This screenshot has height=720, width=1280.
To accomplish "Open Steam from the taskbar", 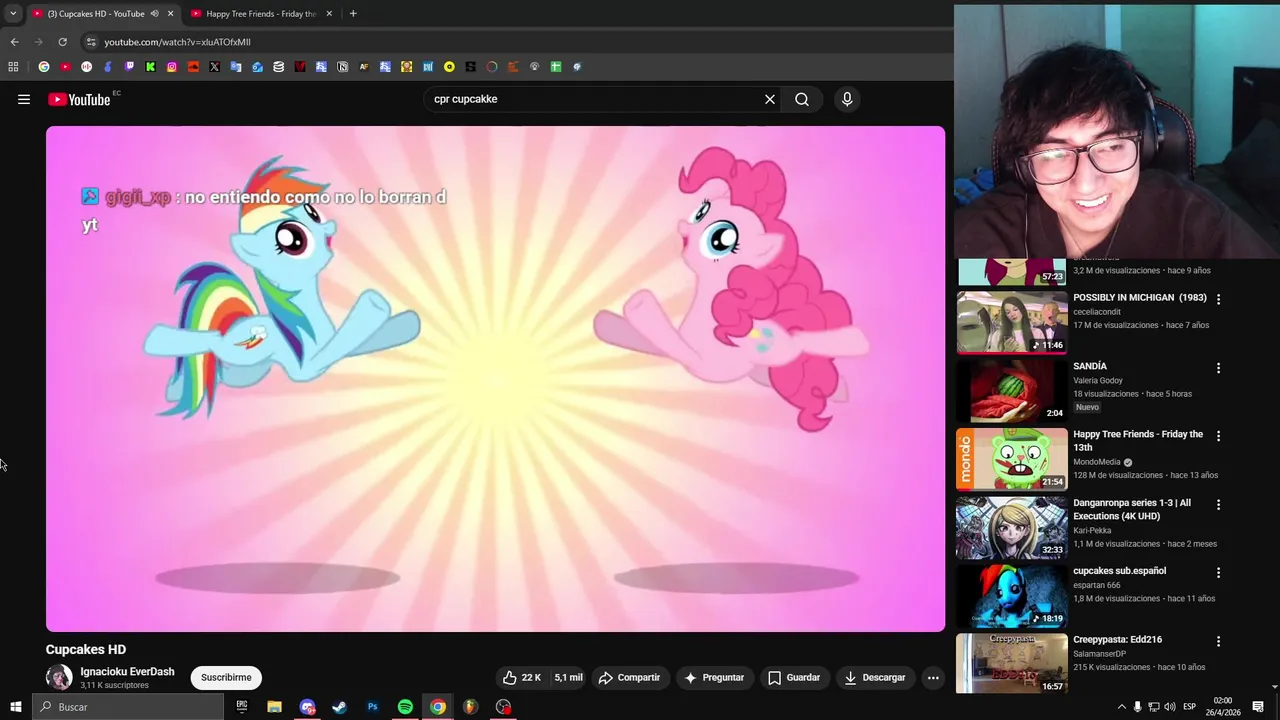I will pyautogui.click(x=339, y=707).
